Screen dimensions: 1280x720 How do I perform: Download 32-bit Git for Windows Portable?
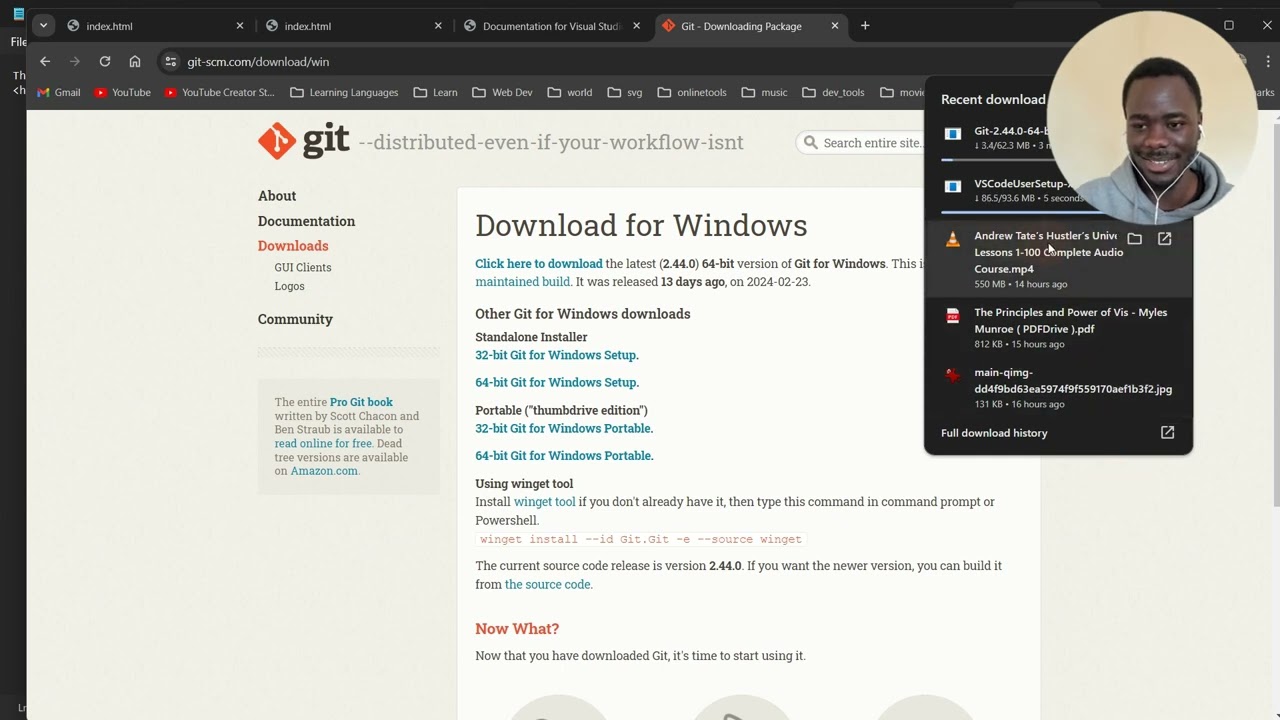tap(564, 428)
